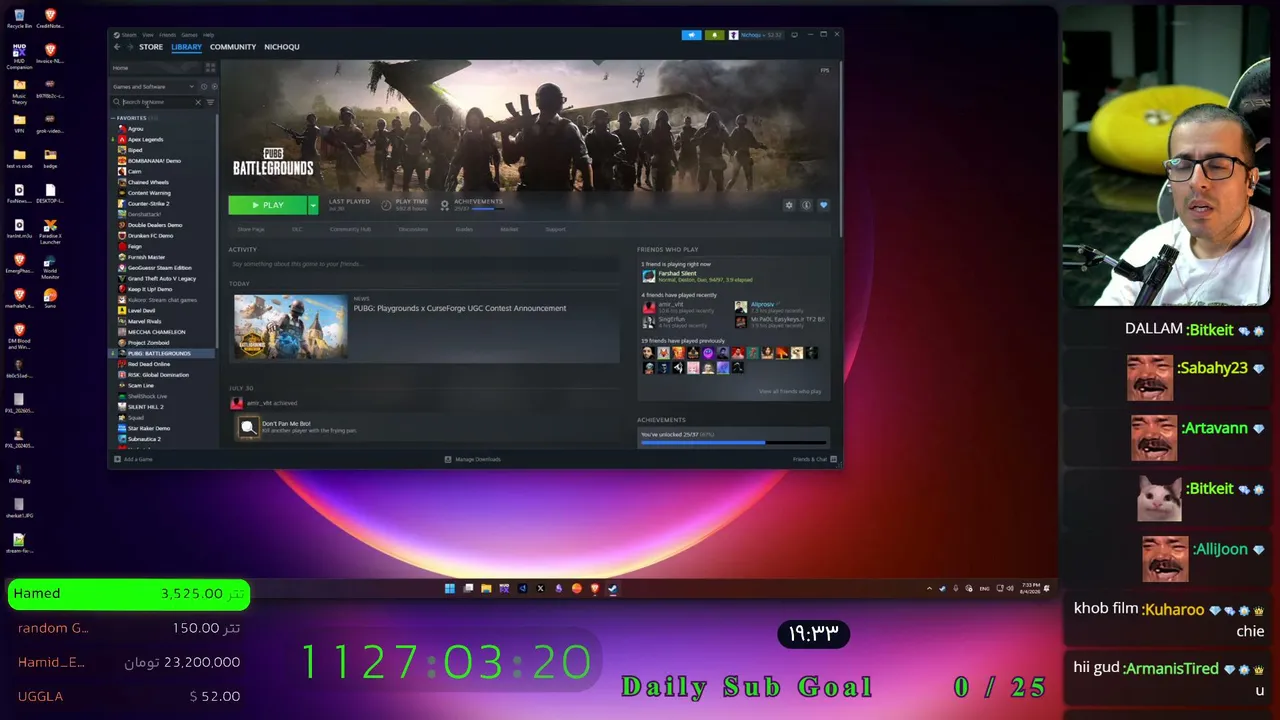This screenshot has width=1280, height=720.
Task: Open the CurseForge UGC Contest Announcement headline
Action: [460, 308]
